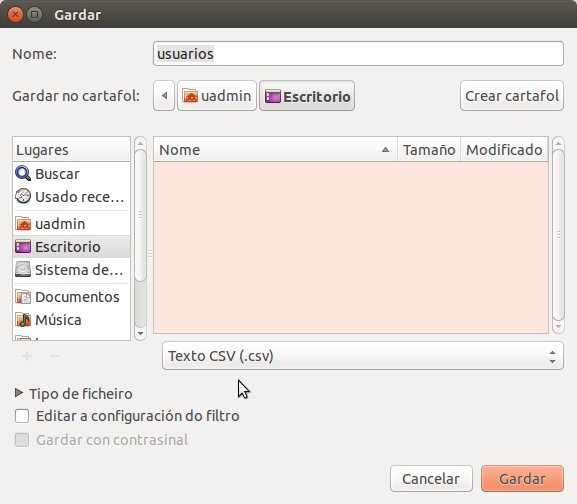Click the Documentos folder icon
This screenshot has width=577, height=504.
[x=23, y=297]
